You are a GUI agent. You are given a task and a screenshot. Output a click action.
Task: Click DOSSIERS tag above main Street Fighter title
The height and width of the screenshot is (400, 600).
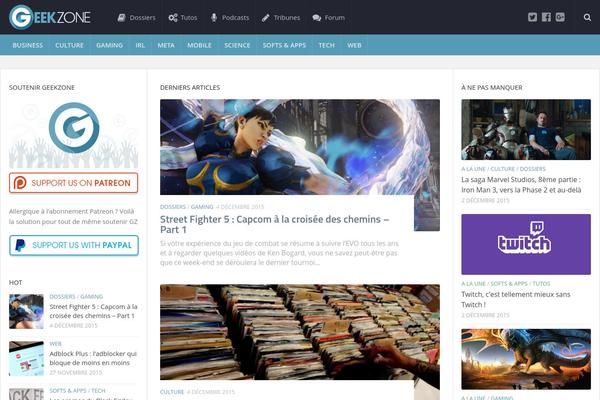pyautogui.click(x=173, y=207)
